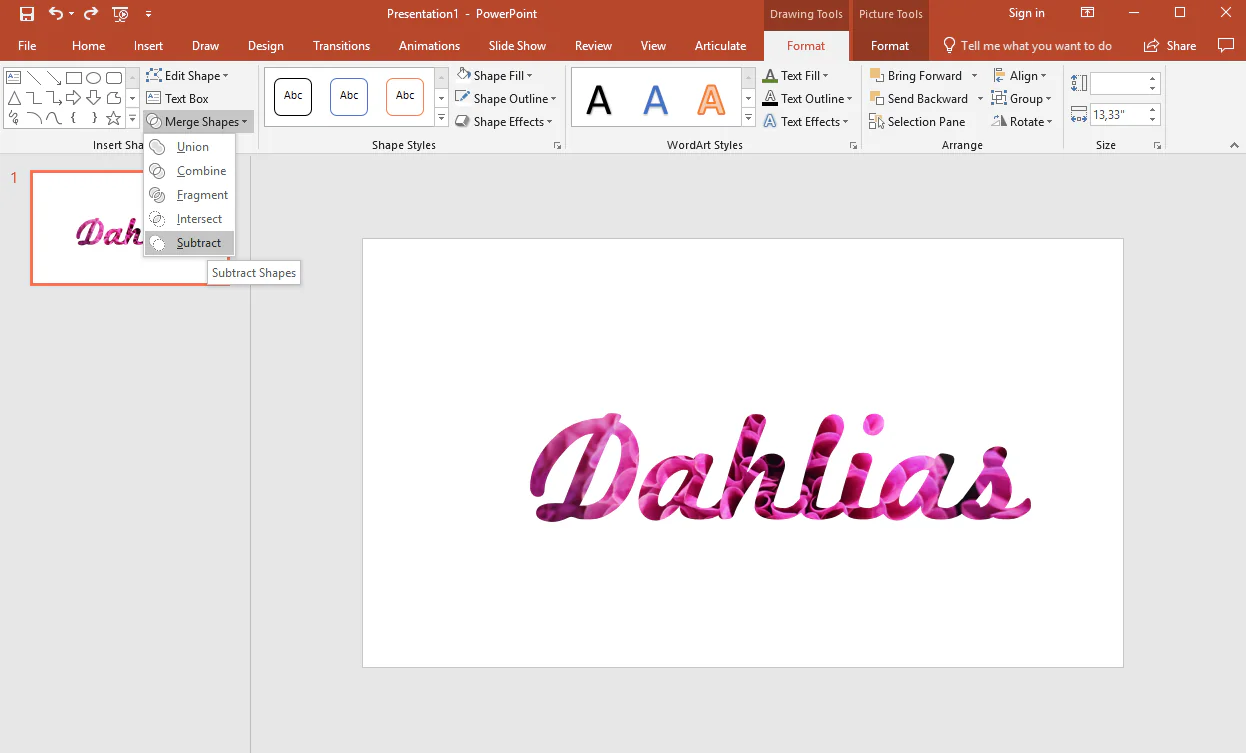Apply black outline Abc shape style
This screenshot has height=753, width=1246.
pyautogui.click(x=293, y=97)
